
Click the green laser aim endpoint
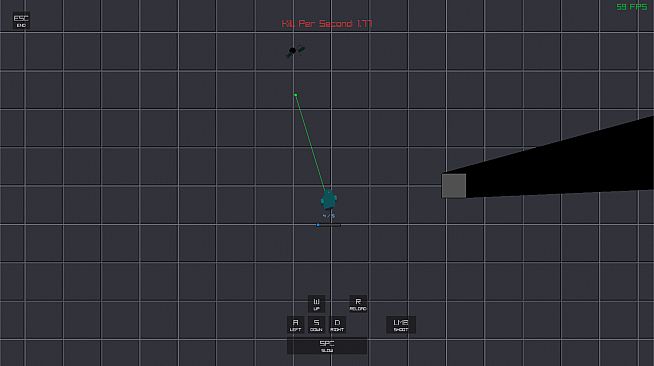click(295, 95)
